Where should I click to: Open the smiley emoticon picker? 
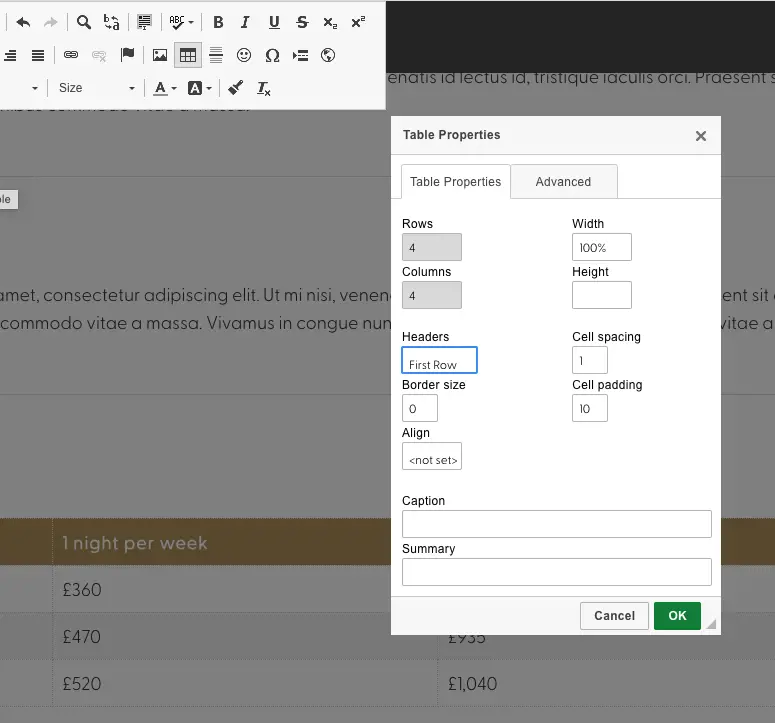pos(244,55)
